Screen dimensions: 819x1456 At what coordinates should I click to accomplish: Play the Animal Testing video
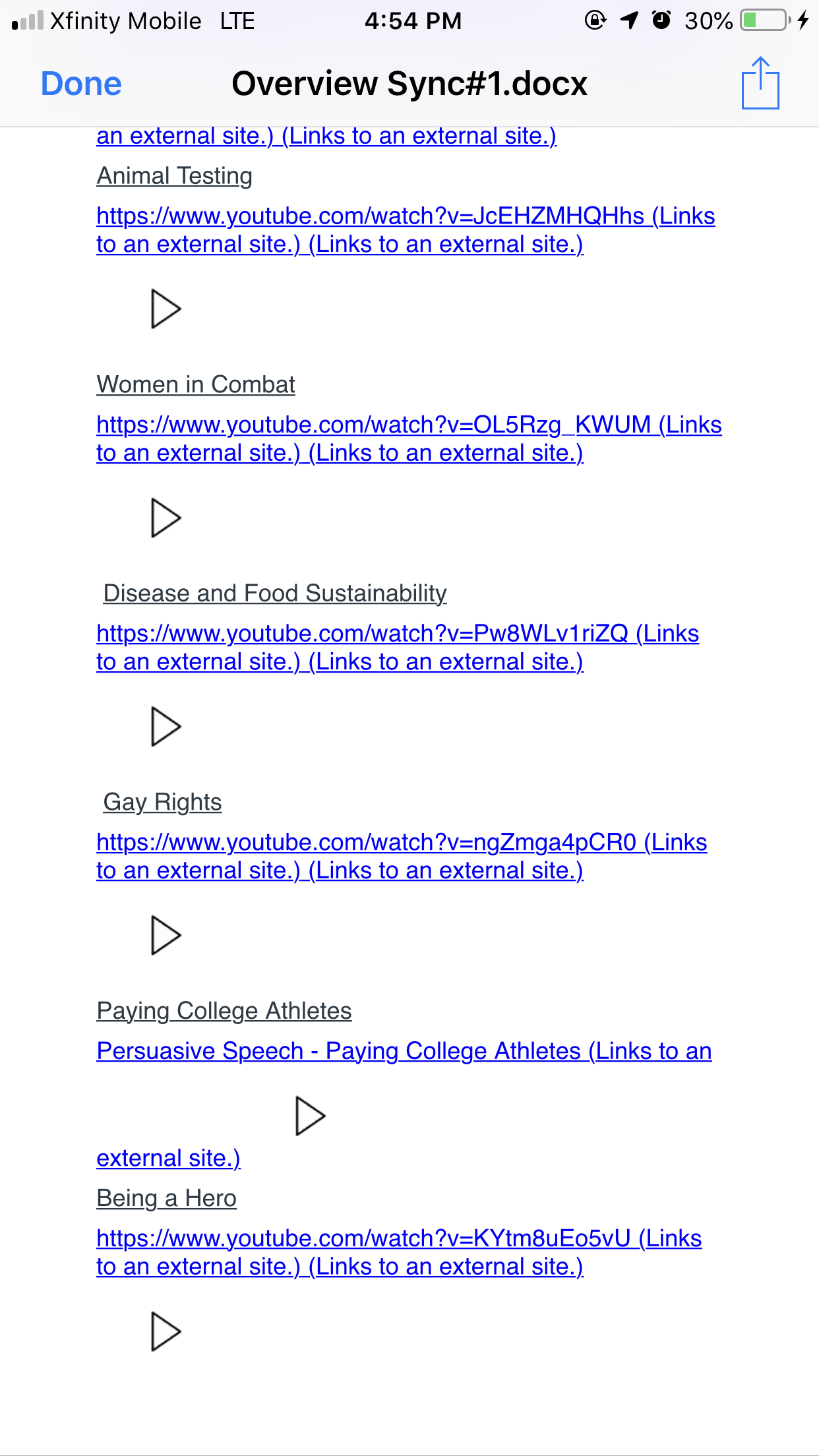point(166,309)
